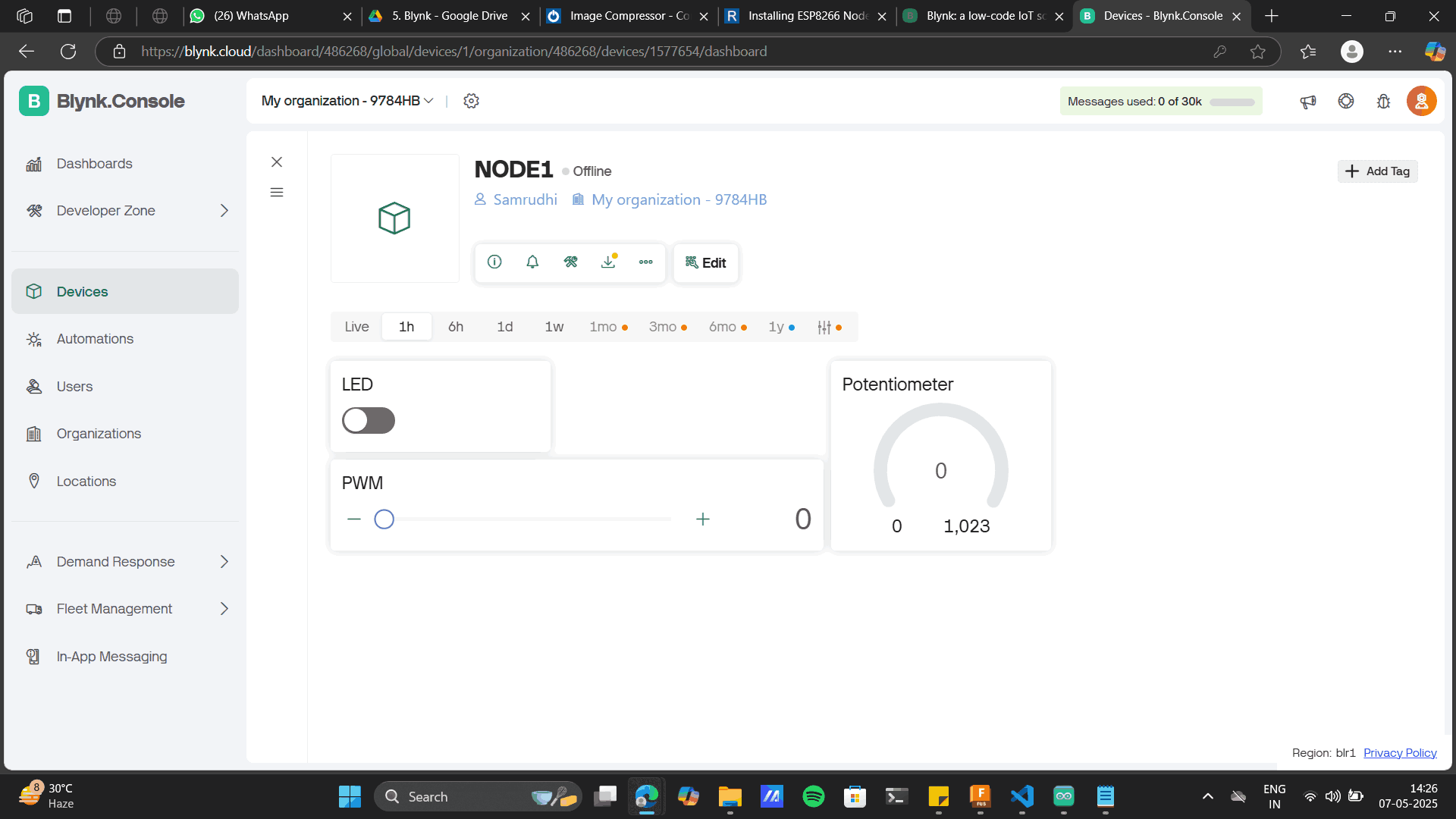This screenshot has width=1456, height=819.
Task: Go back in the browser
Action: [27, 52]
